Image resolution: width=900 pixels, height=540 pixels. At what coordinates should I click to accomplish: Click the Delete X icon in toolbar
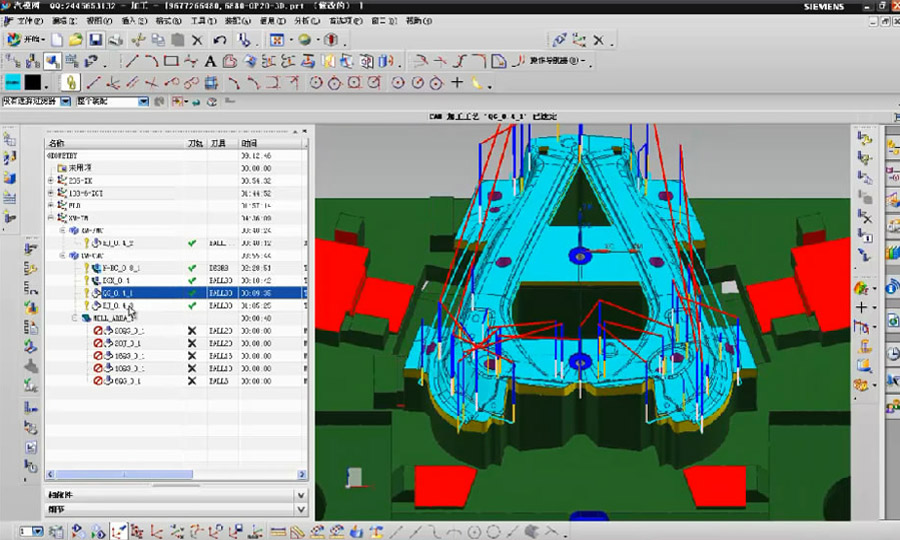[x=197, y=40]
